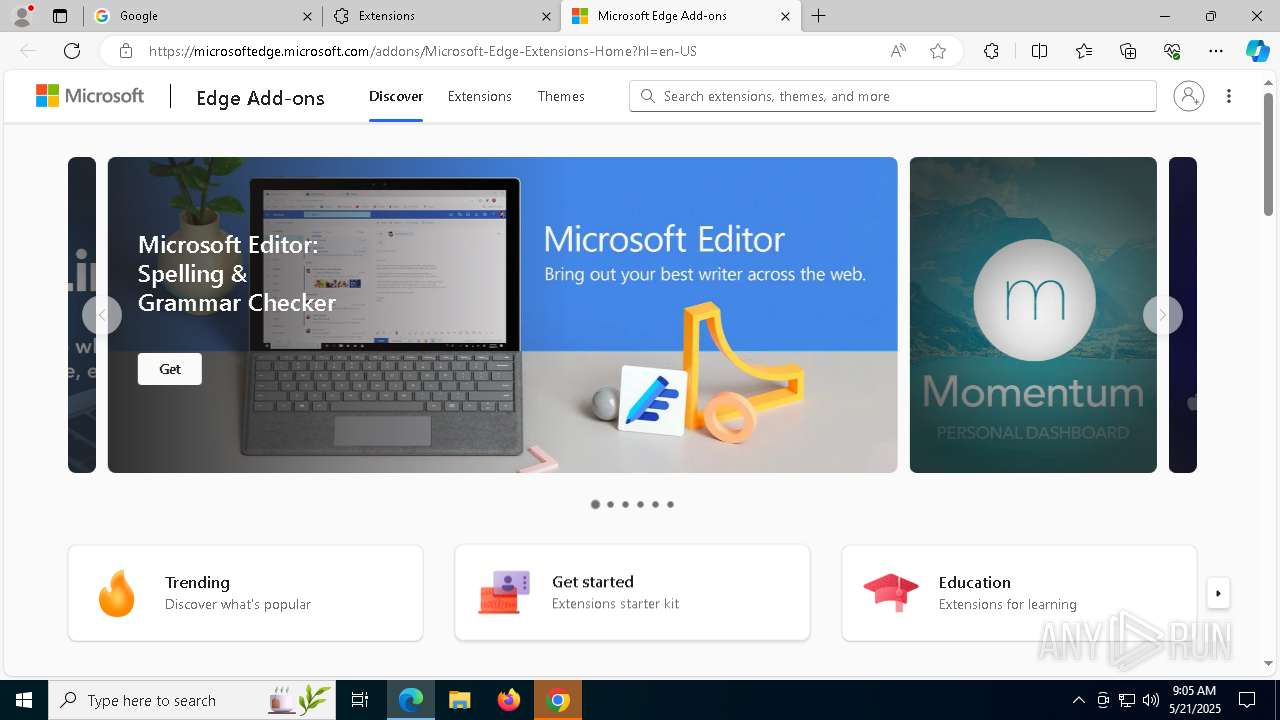1280x720 pixels.
Task: Get Microsoft Editor extension
Action: [x=170, y=369]
